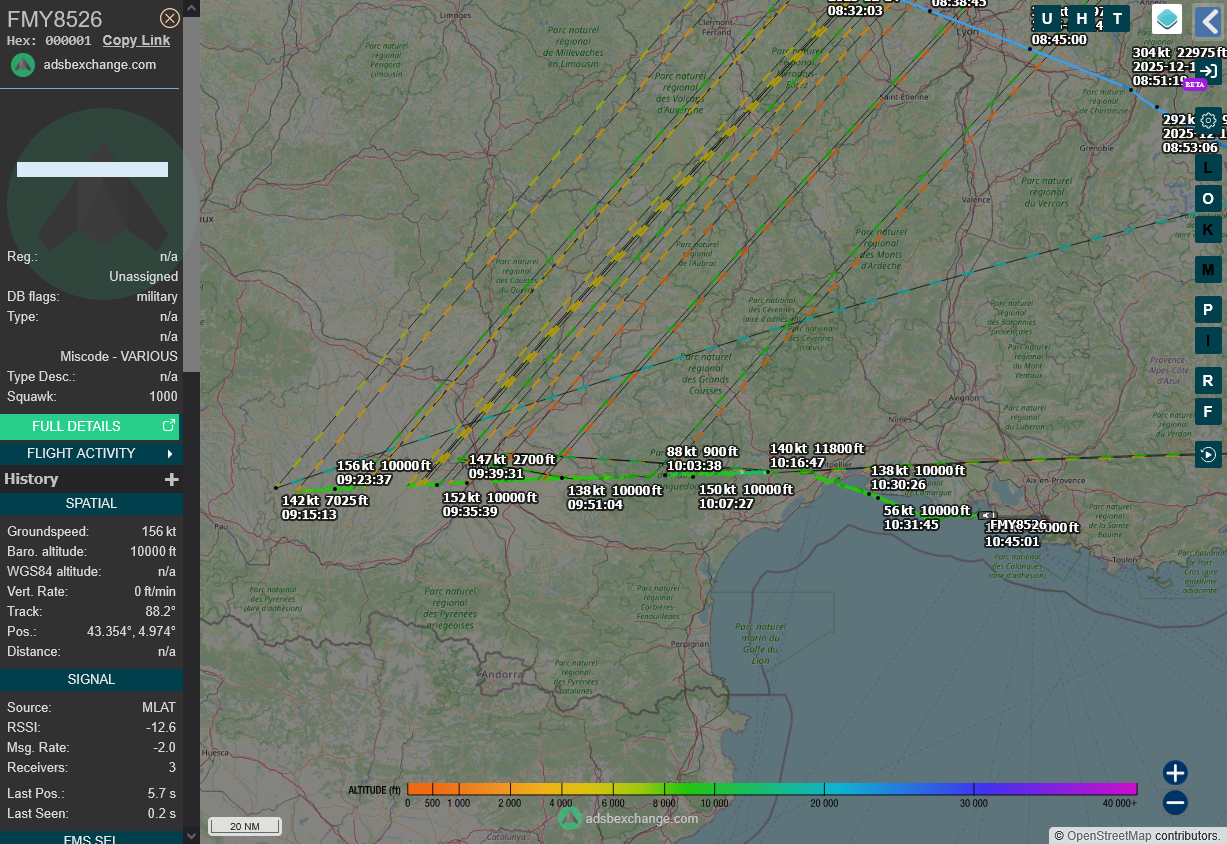Image resolution: width=1227 pixels, height=844 pixels.
Task: Zoom in with the plus button
Action: [1175, 773]
